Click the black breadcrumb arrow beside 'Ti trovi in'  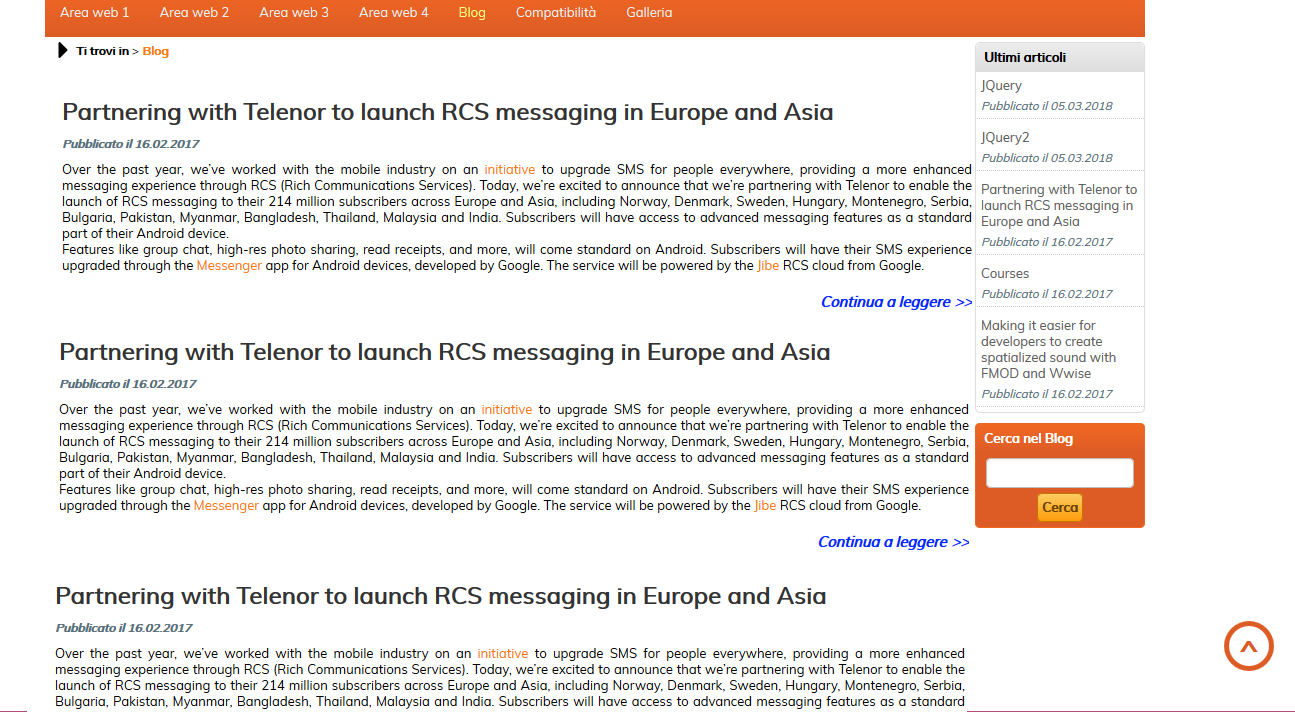[63, 51]
